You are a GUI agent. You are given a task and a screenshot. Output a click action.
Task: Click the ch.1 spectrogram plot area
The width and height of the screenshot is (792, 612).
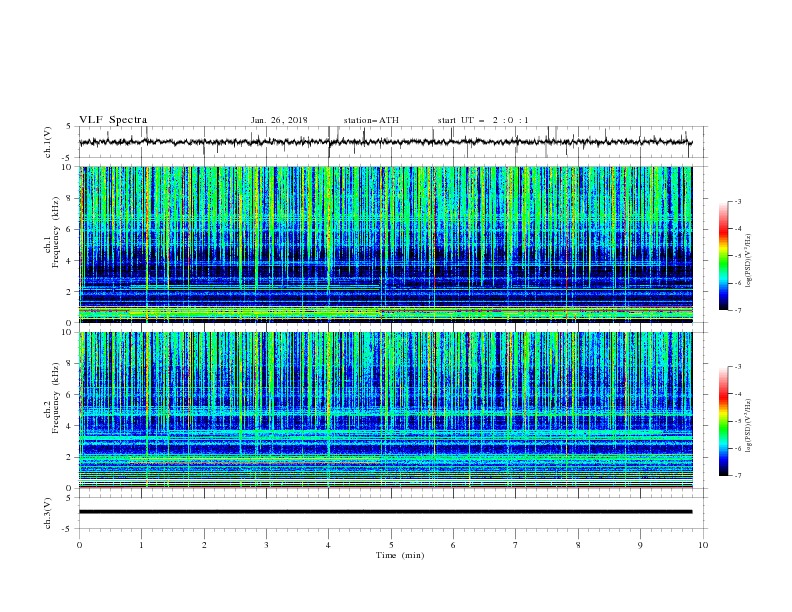pyautogui.click(x=386, y=244)
